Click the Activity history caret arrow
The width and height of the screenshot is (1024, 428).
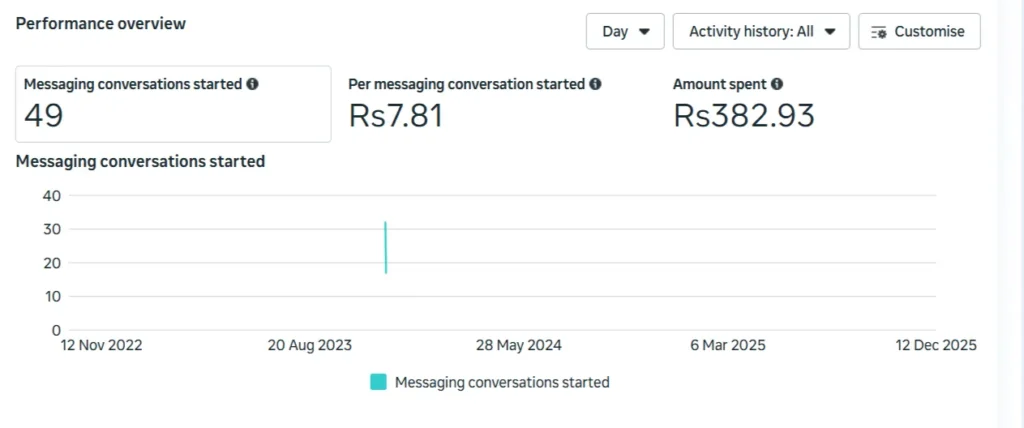[x=830, y=32]
